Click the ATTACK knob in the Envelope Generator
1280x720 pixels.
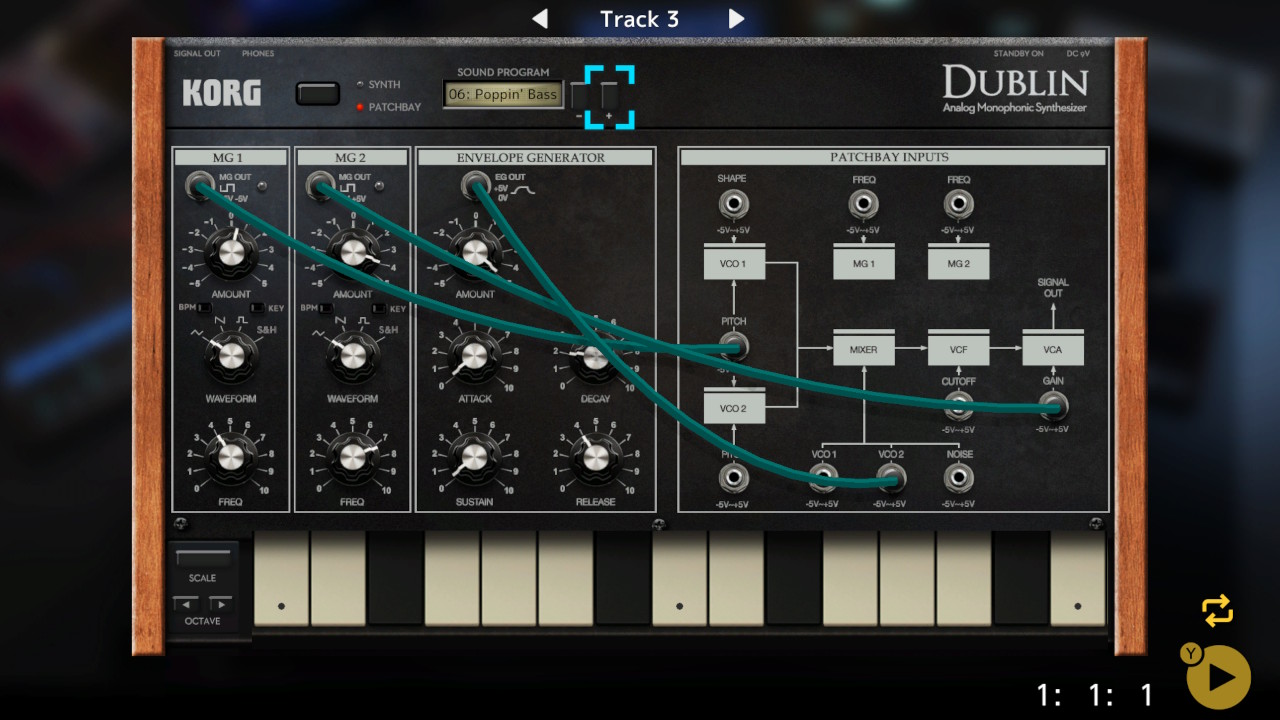point(474,355)
